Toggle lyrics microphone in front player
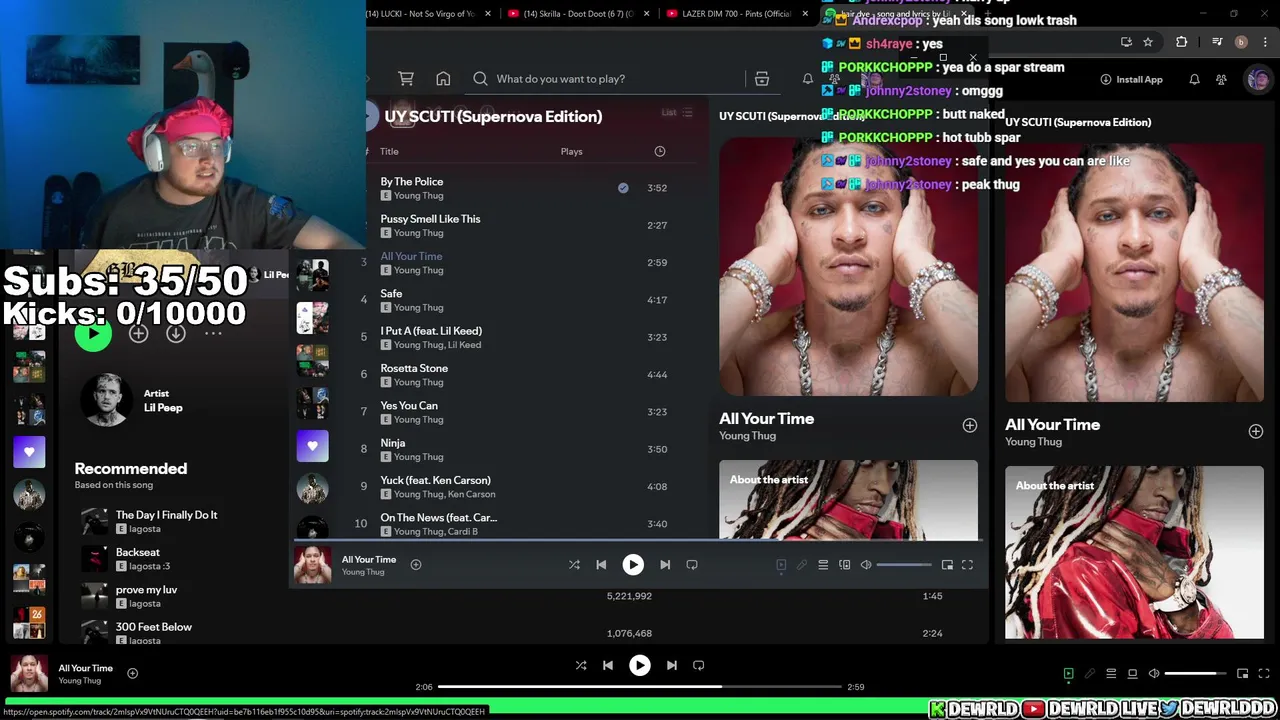The height and width of the screenshot is (720, 1280). (x=802, y=565)
